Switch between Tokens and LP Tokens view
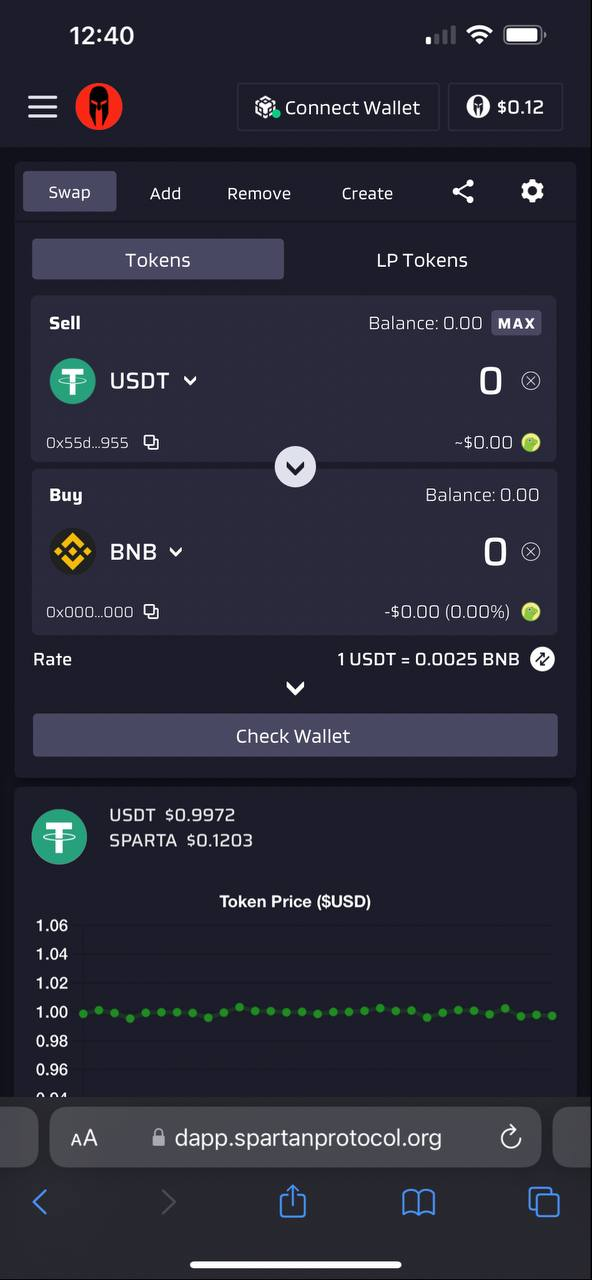This screenshot has width=592, height=1280. (422, 259)
